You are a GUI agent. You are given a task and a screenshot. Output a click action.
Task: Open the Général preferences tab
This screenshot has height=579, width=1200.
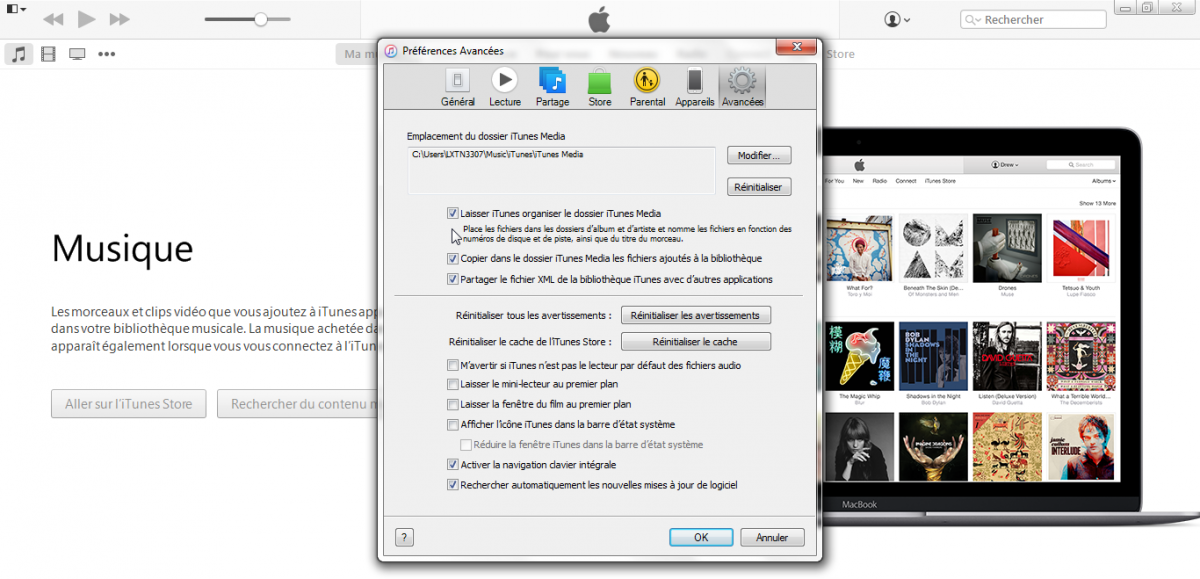(458, 87)
